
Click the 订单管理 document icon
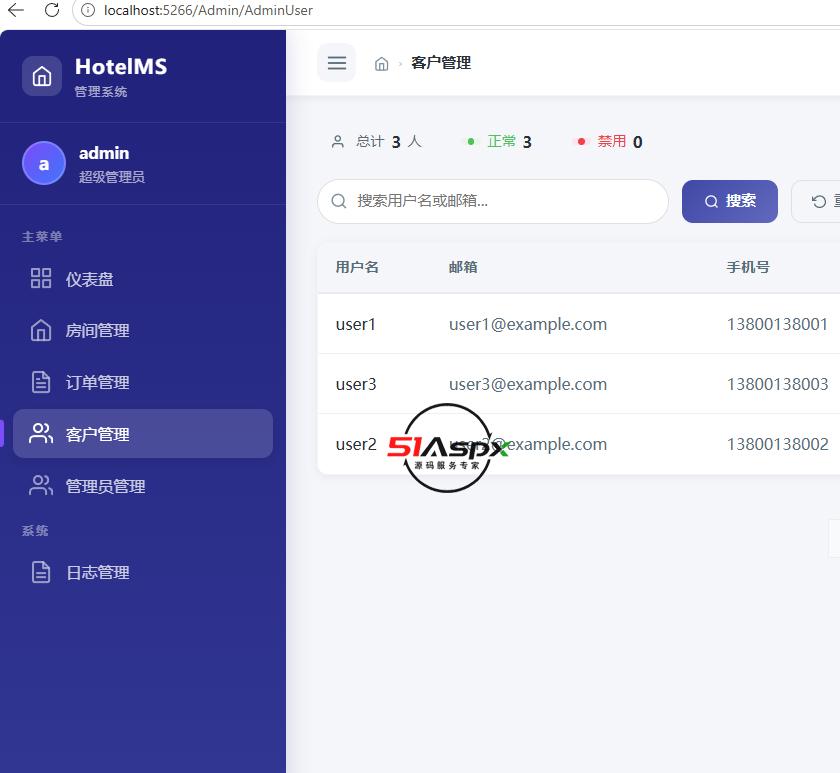pos(41,382)
